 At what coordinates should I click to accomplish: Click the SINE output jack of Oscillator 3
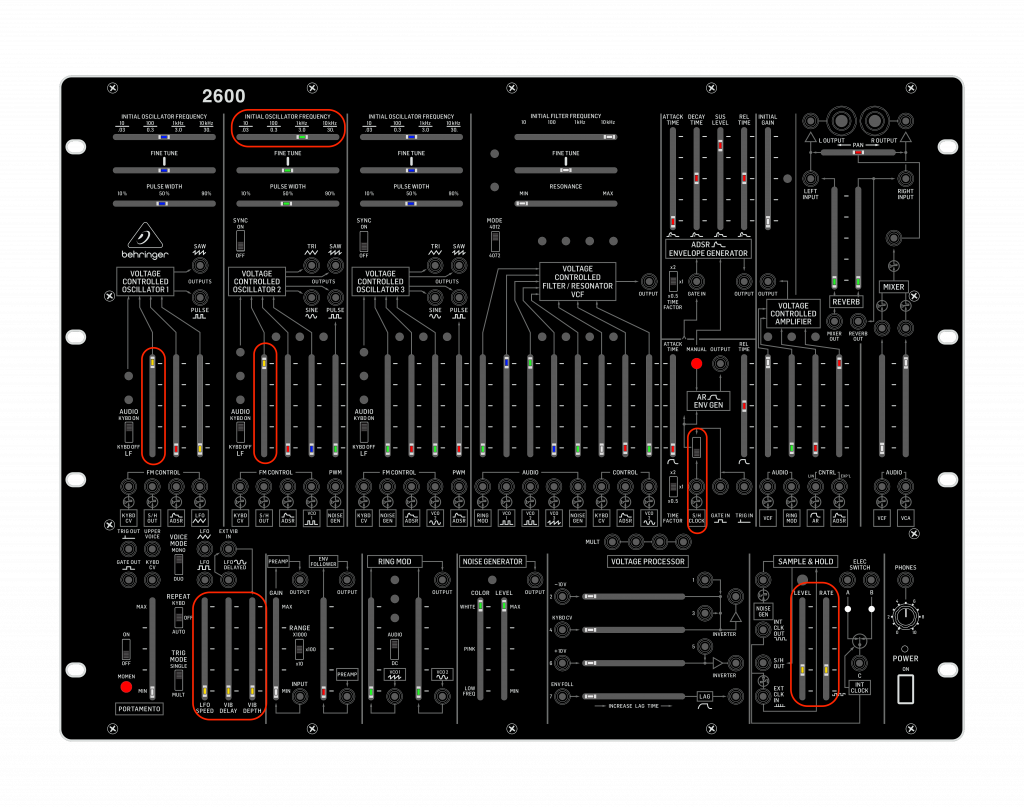(x=435, y=299)
